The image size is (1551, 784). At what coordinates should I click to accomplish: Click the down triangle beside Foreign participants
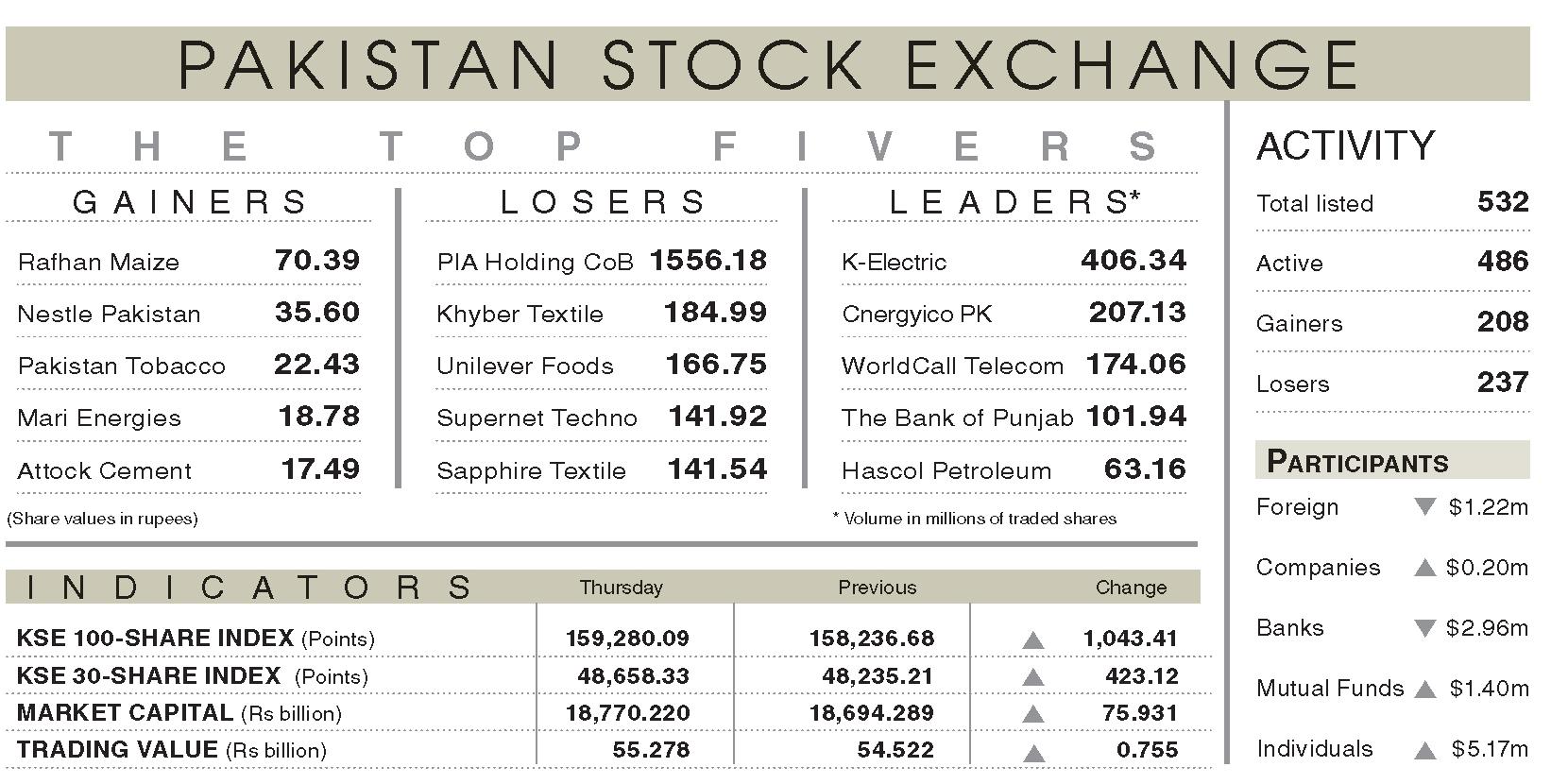(x=1425, y=507)
